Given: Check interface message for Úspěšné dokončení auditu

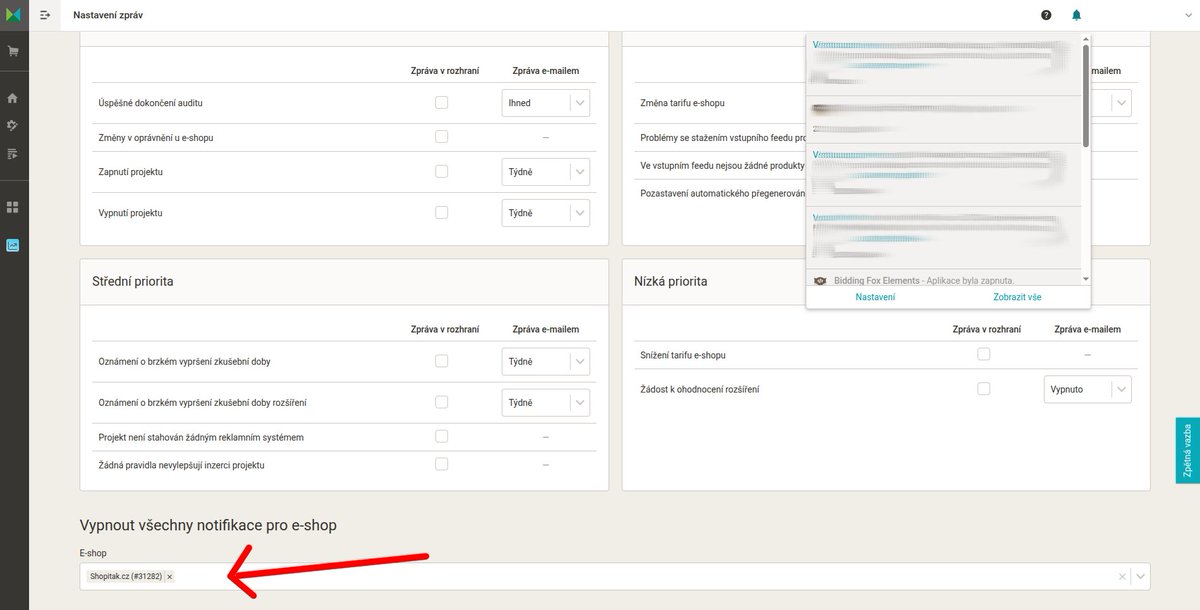Looking at the screenshot, I should 441,102.
